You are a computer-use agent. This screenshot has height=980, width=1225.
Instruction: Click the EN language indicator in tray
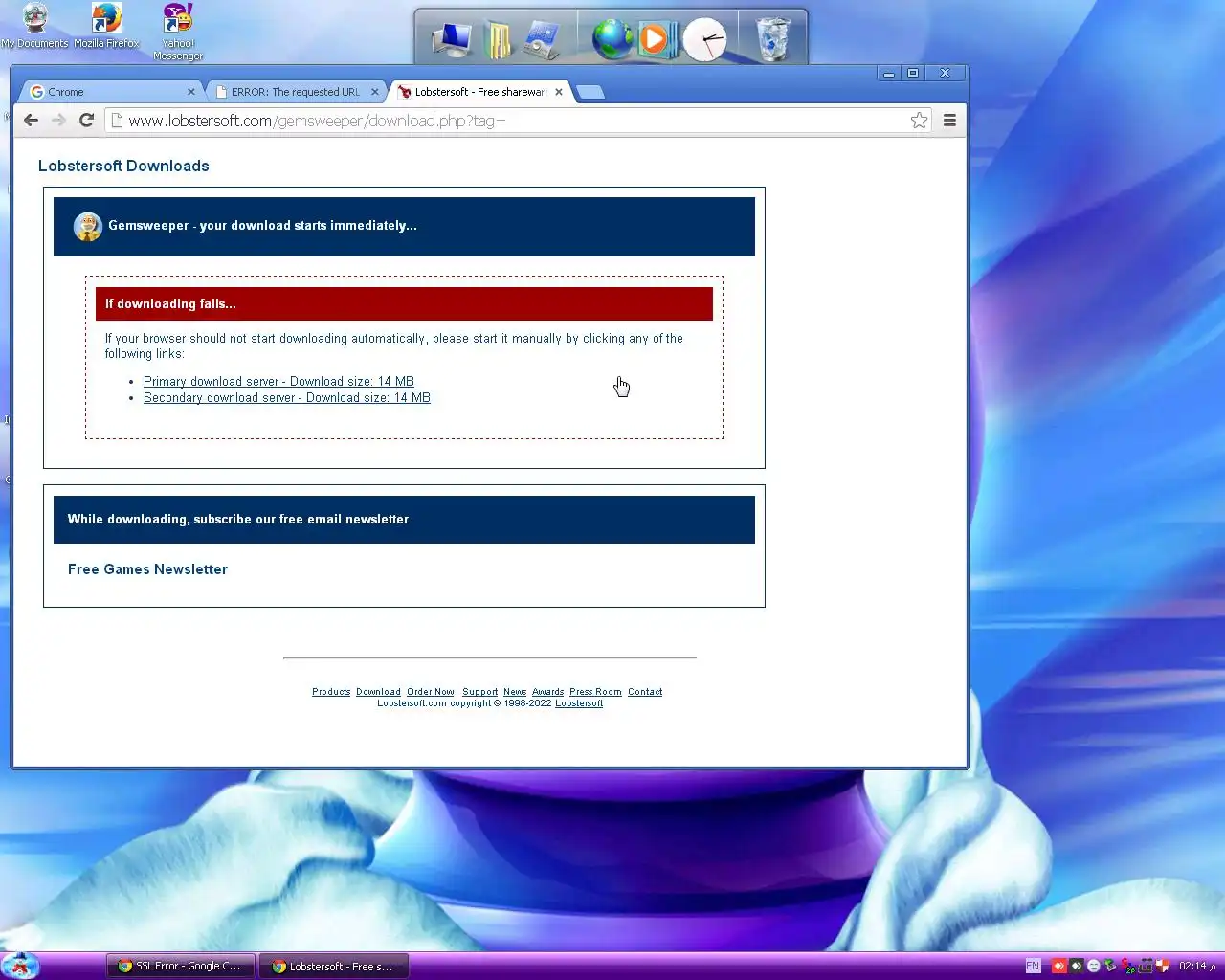tap(1033, 966)
